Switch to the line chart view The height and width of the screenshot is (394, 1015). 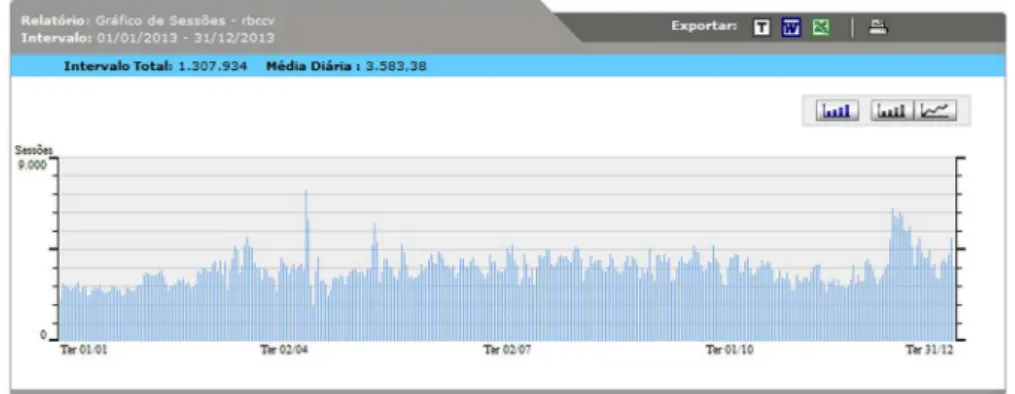[x=935, y=111]
